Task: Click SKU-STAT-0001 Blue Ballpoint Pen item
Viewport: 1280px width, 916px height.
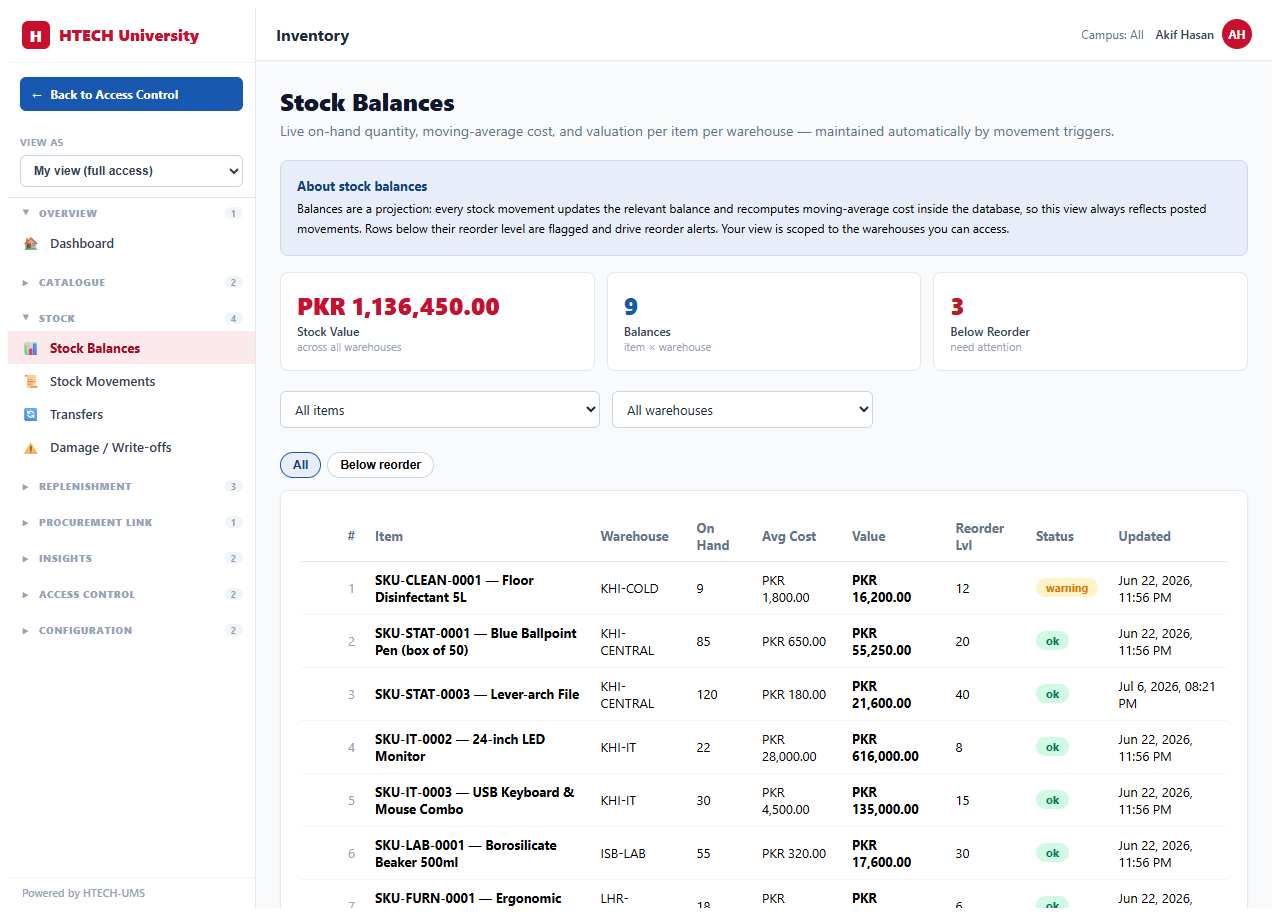Action: coord(476,641)
